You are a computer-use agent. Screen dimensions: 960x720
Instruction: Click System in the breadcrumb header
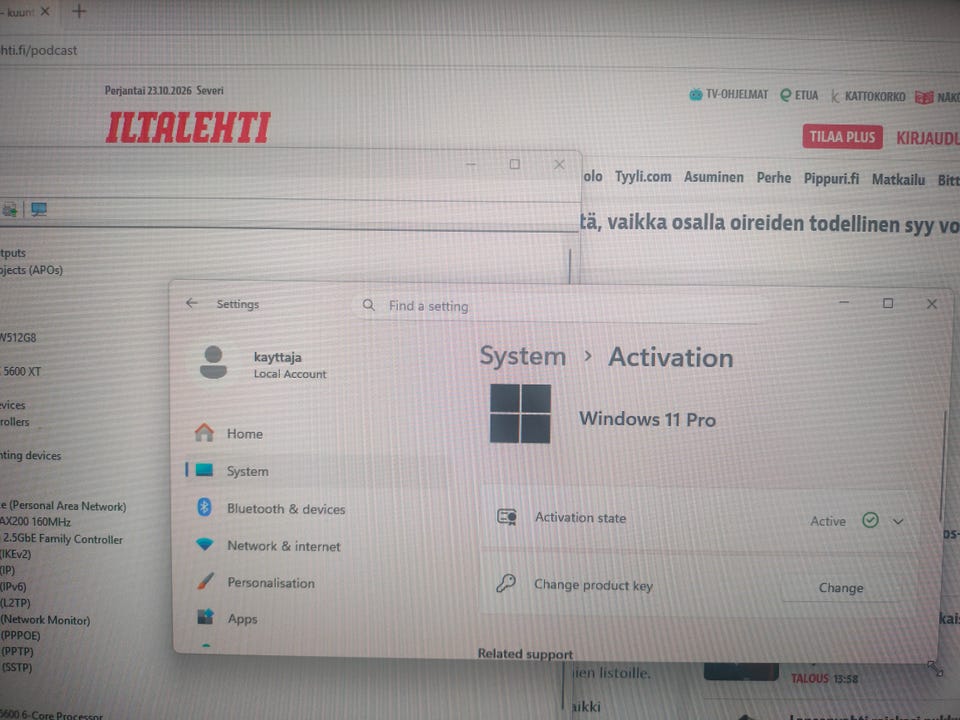pyautogui.click(x=523, y=356)
